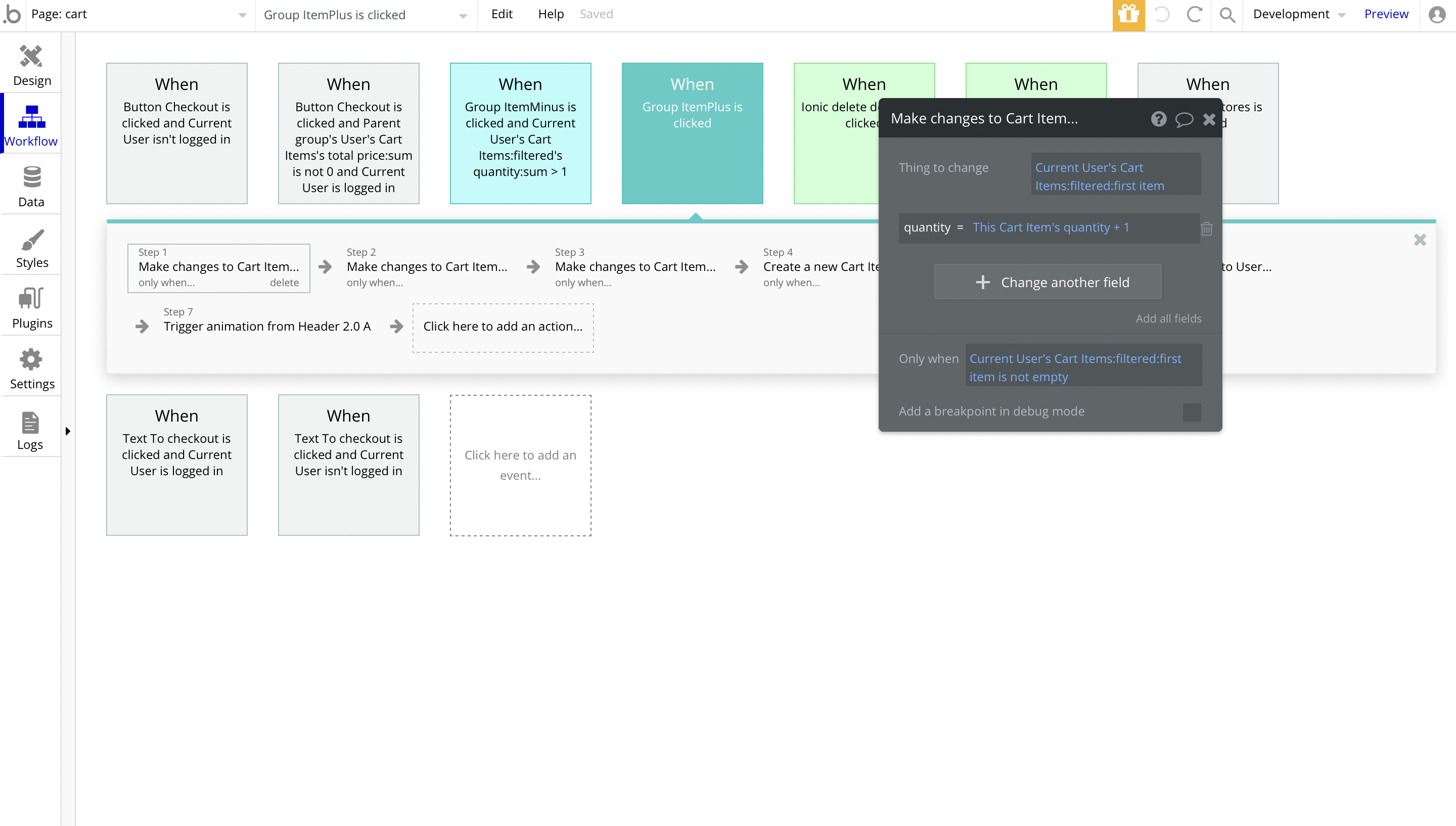Click the Preview link

(x=1386, y=14)
